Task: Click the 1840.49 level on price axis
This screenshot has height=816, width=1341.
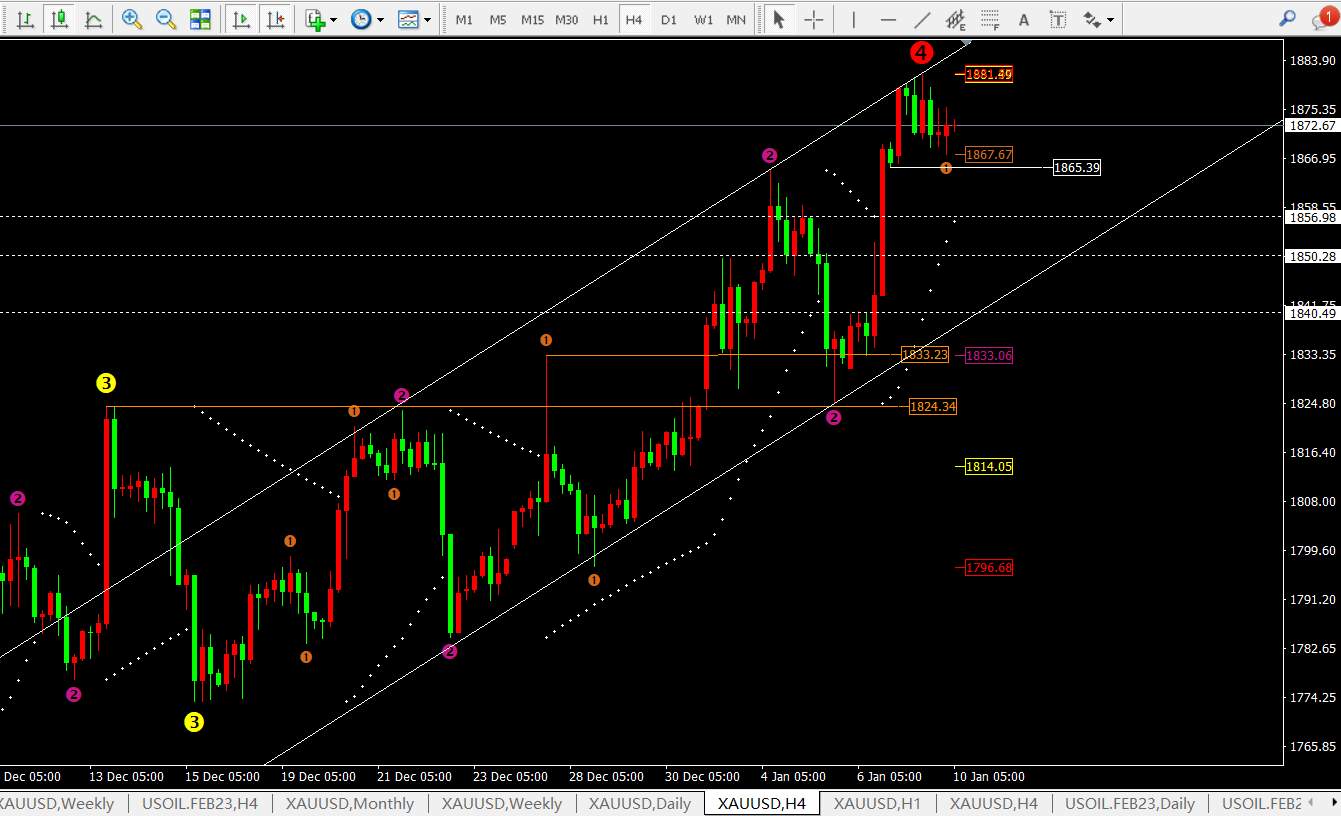Action: (x=1313, y=313)
